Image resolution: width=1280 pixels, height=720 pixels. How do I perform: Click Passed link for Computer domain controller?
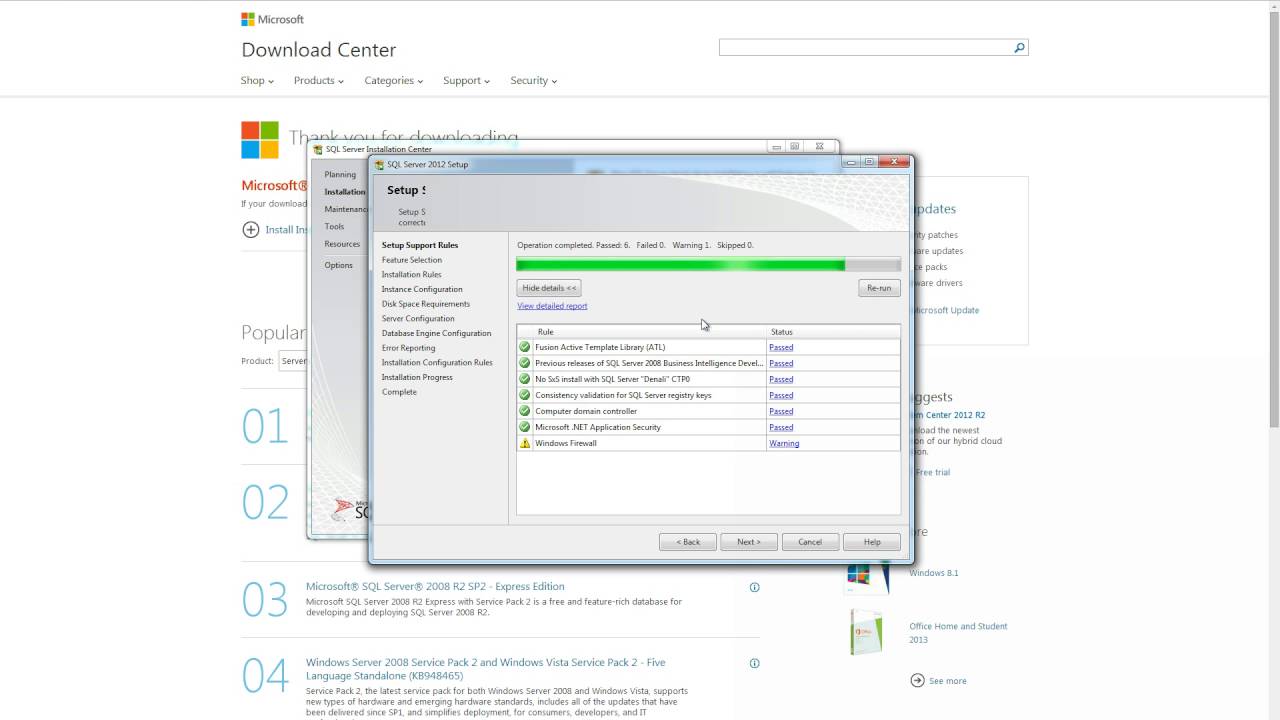tap(781, 411)
